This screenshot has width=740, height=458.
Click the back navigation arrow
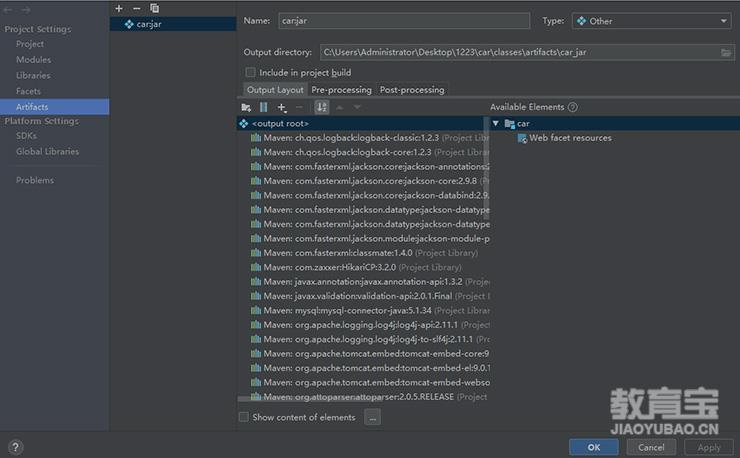(x=8, y=10)
